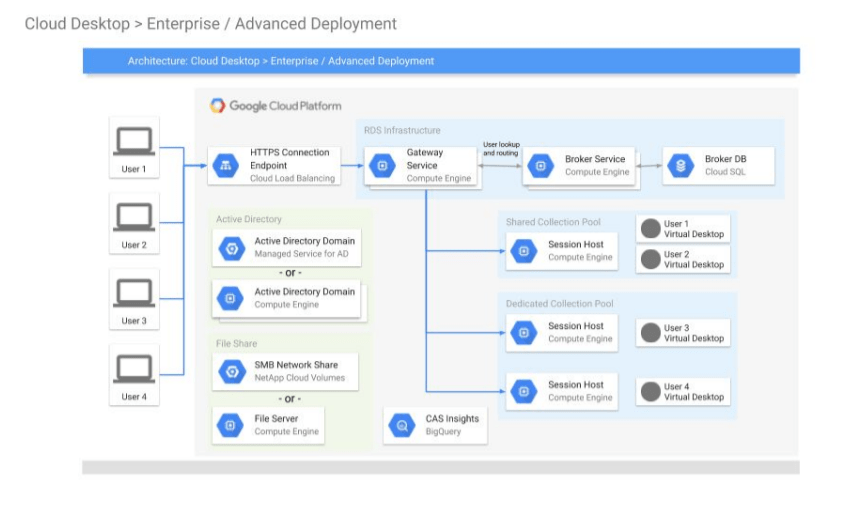Viewport: 860px width, 519px height.
Task: Select the Gateway Service Compute Engine icon
Action: point(382,165)
